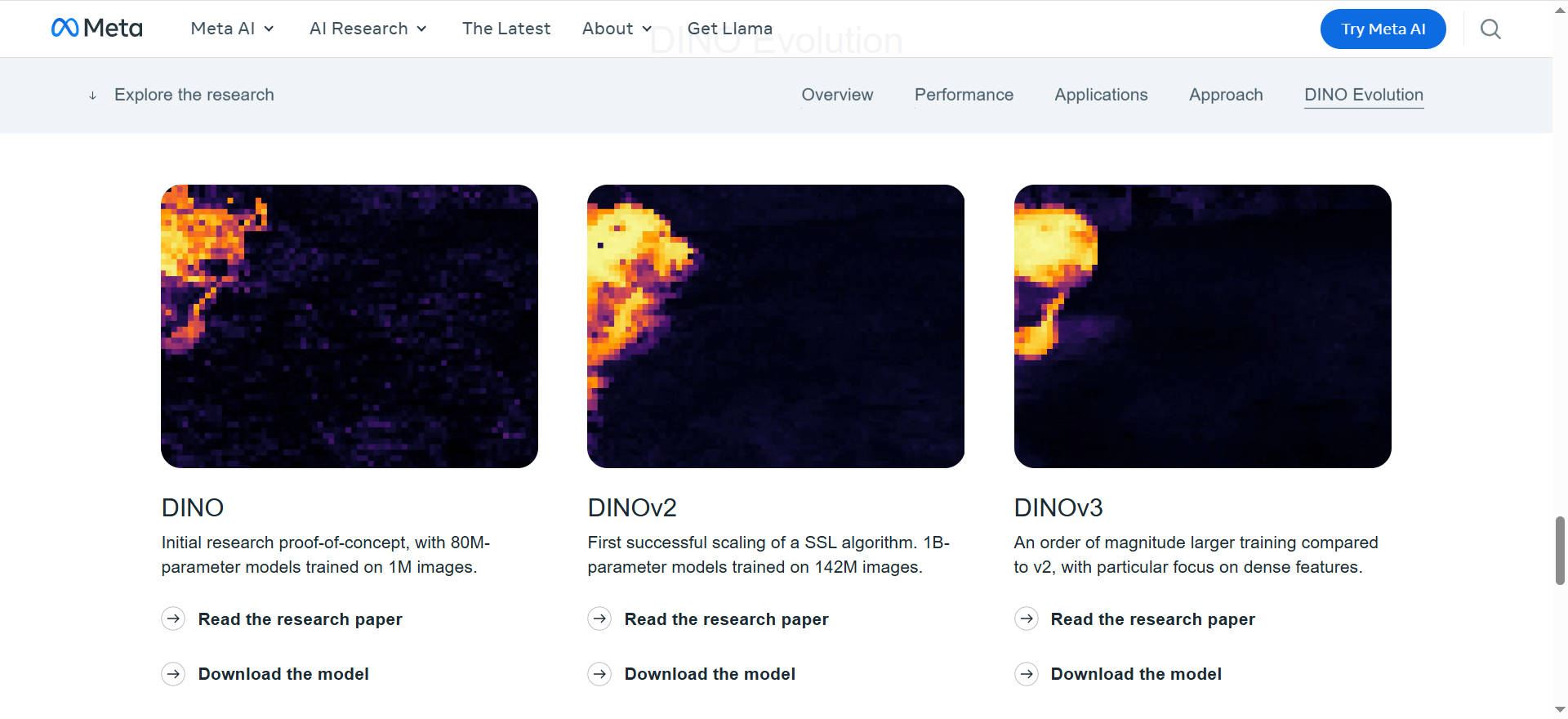Click the Try Meta AI button
Screen dimensions: 1568x719
click(1383, 29)
